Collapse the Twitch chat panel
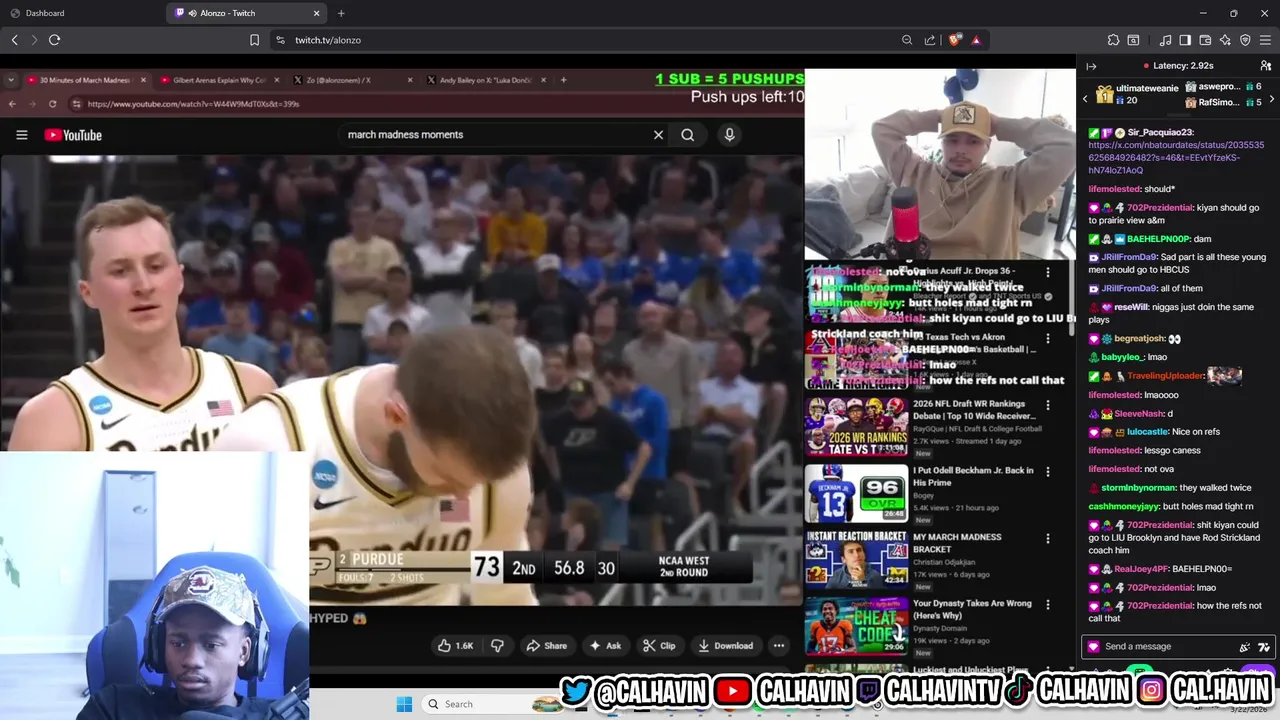Screen dimensions: 1280x720 coord(1091,66)
